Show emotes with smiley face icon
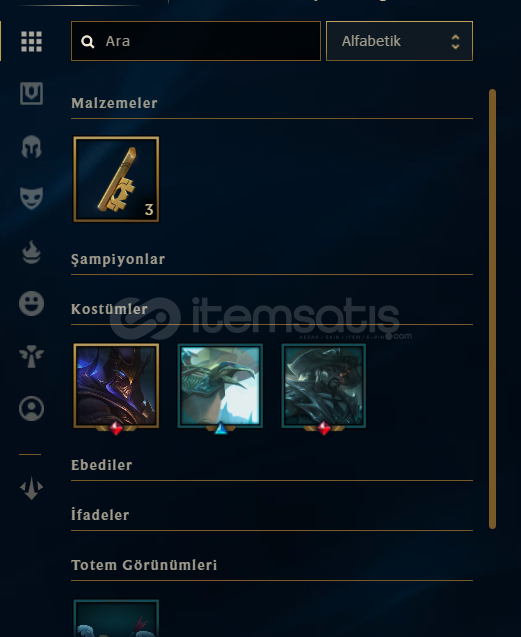The height and width of the screenshot is (637, 521). pos(31,303)
